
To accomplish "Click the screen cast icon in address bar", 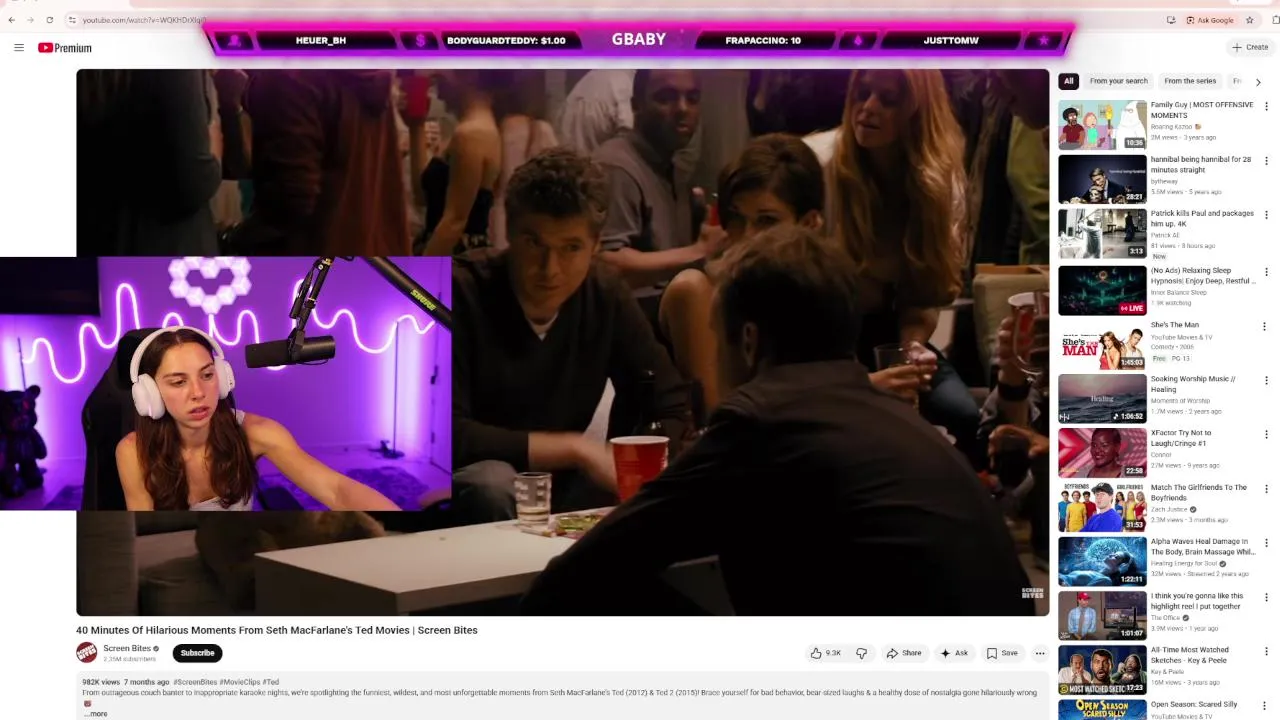I will [1171, 20].
